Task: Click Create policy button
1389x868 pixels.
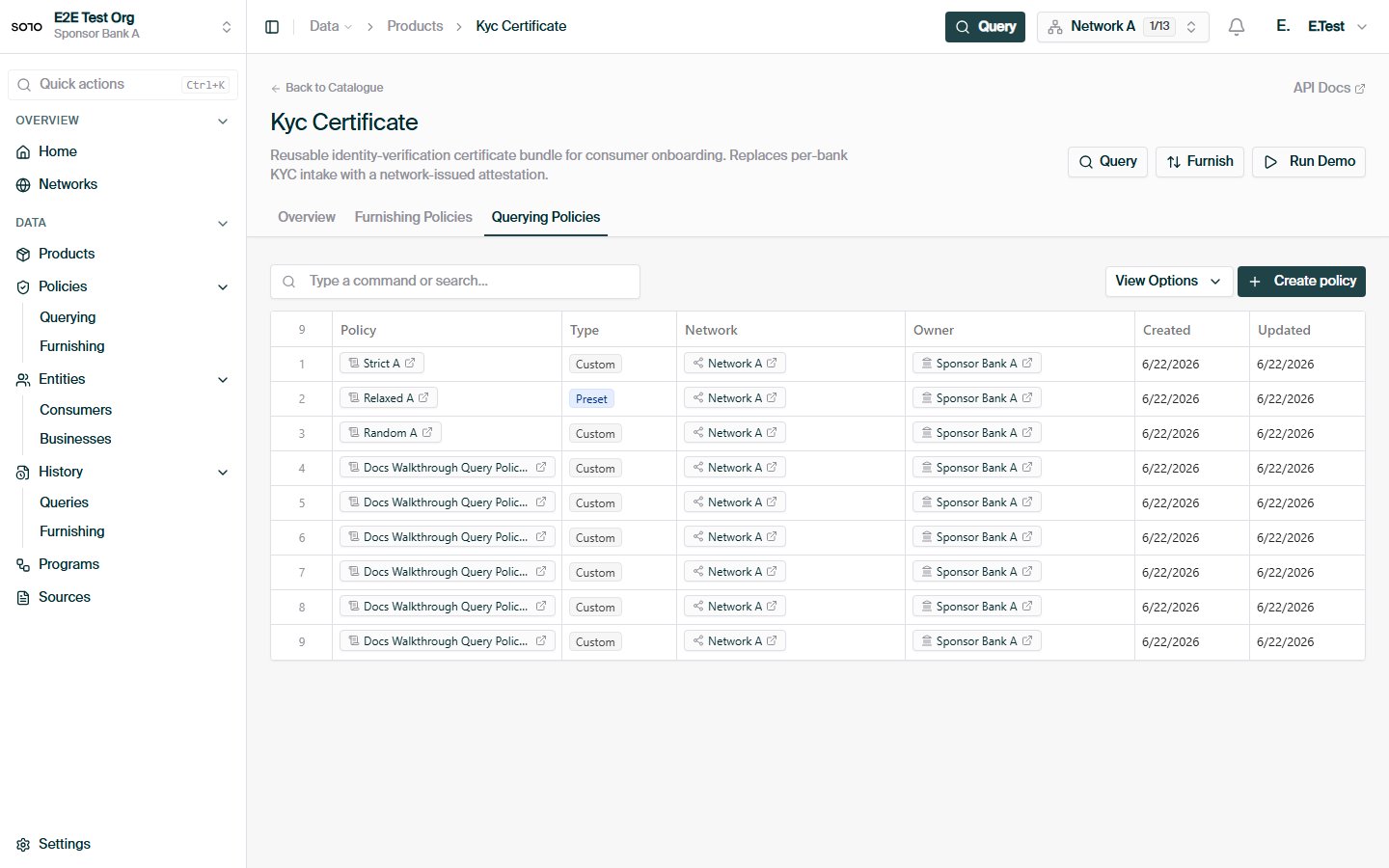Action: point(1301,282)
